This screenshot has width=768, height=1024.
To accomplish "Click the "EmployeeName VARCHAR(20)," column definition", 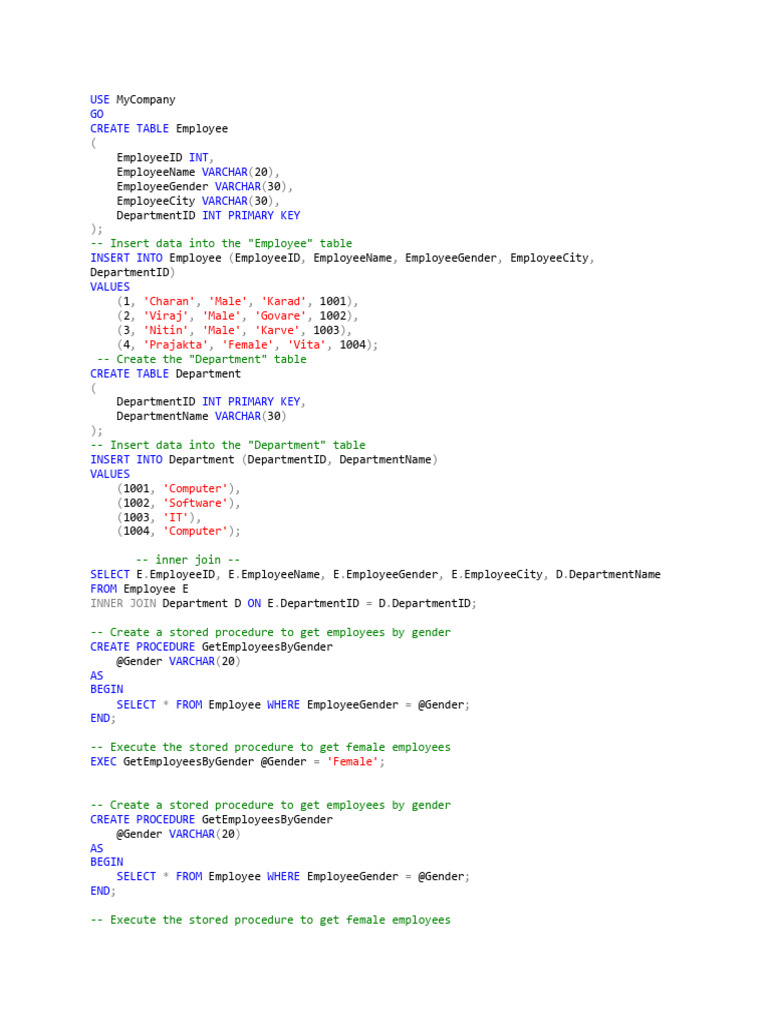I will click(x=198, y=172).
